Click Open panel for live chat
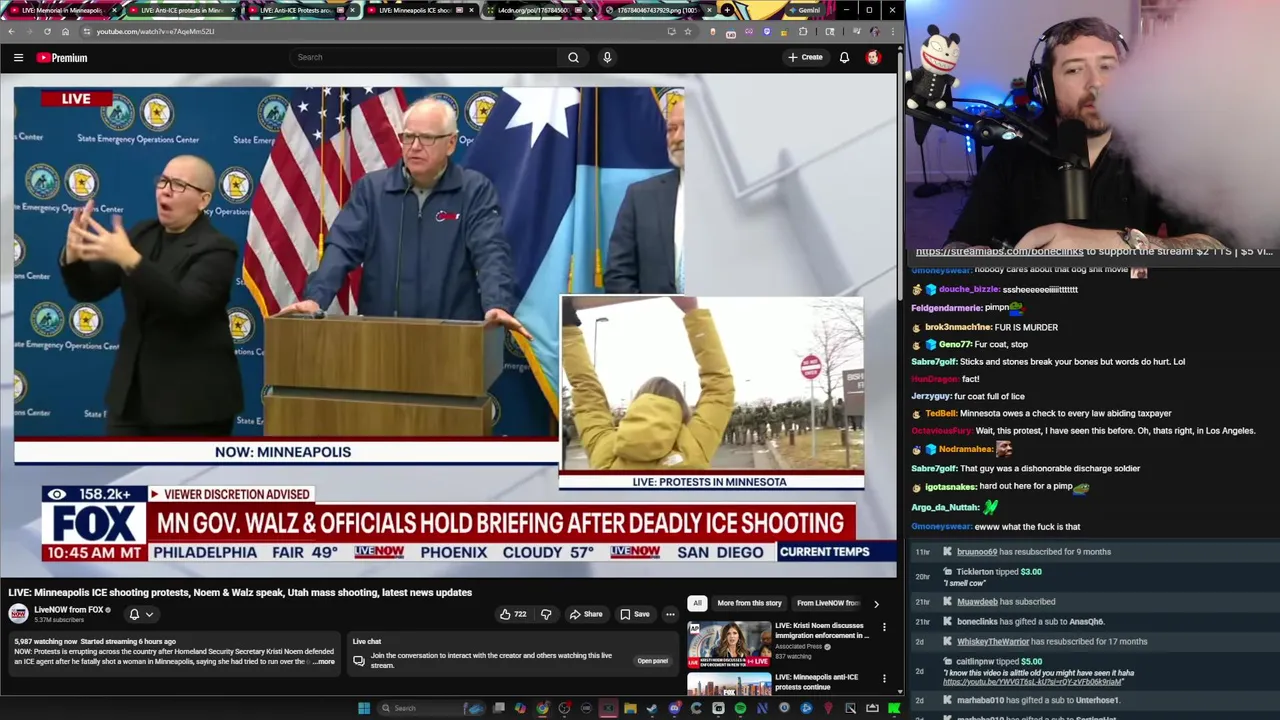Screen dimensions: 1280x720 (652, 661)
